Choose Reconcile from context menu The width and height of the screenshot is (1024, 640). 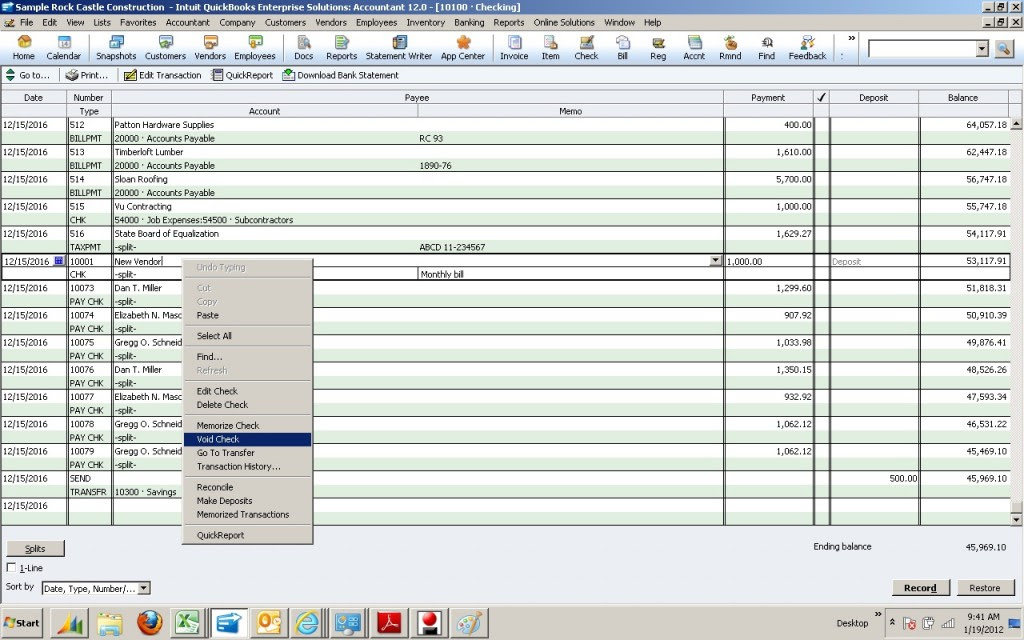pyautogui.click(x=247, y=487)
